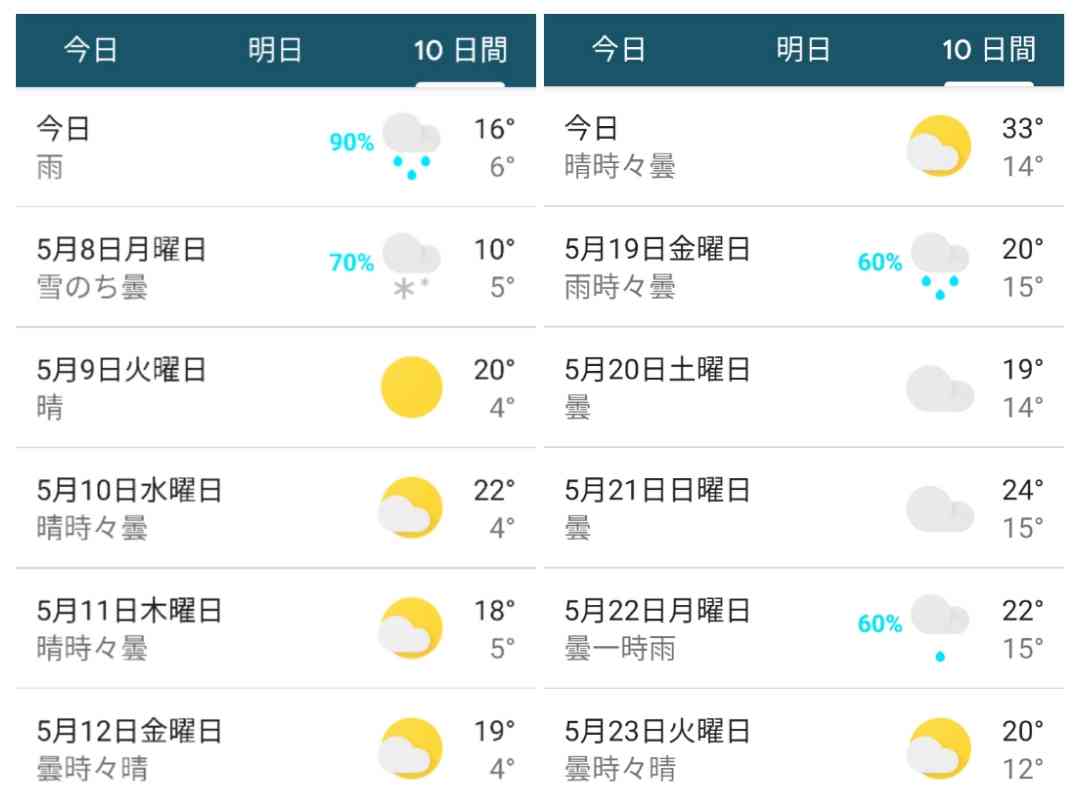Open the 今日 tab in the right panel
Image resolution: width=1080 pixels, height=810 pixels.
(619, 50)
